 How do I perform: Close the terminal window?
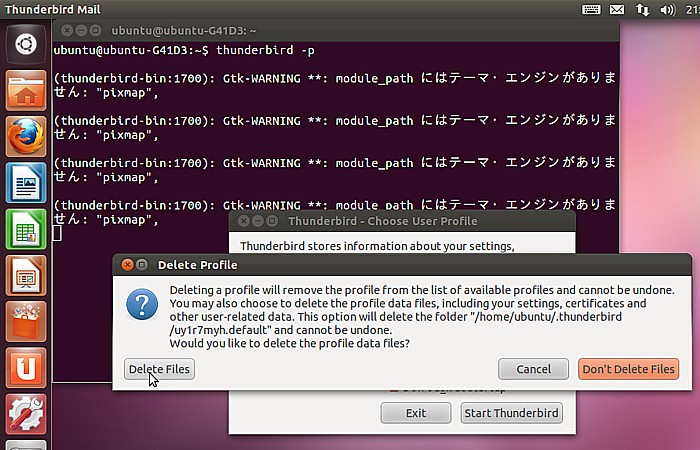pos(67,30)
